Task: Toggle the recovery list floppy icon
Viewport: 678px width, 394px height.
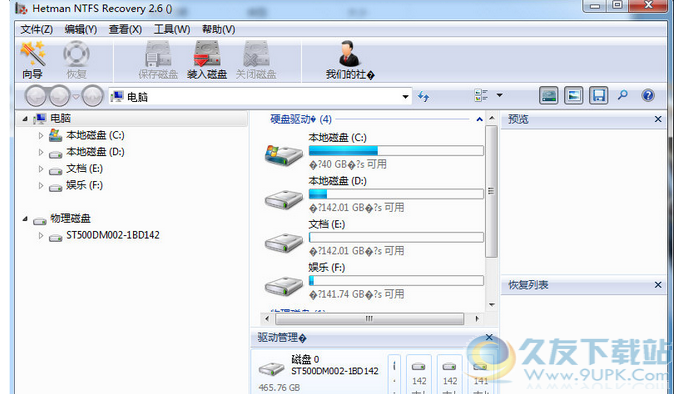Action: tap(598, 96)
